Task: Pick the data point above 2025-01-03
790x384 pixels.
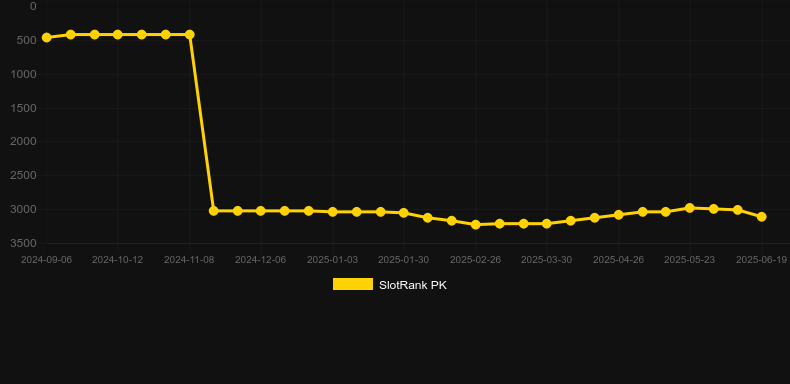Action: [333, 212]
